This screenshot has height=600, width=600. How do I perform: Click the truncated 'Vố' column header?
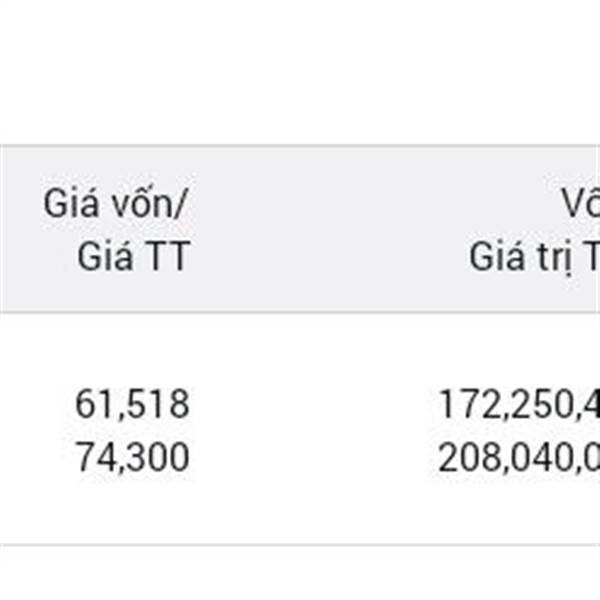pyautogui.click(x=580, y=202)
